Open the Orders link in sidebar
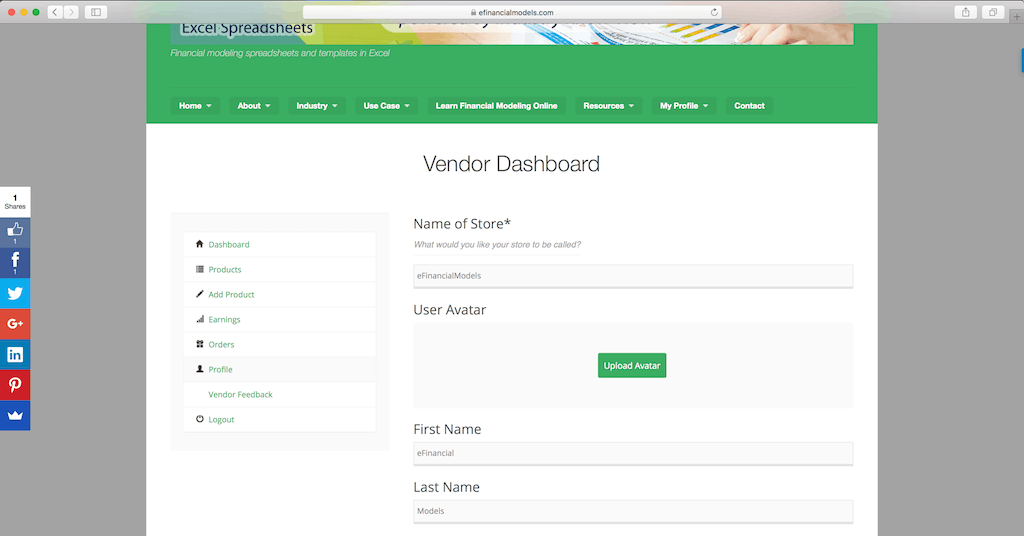1024x536 pixels. coord(221,345)
